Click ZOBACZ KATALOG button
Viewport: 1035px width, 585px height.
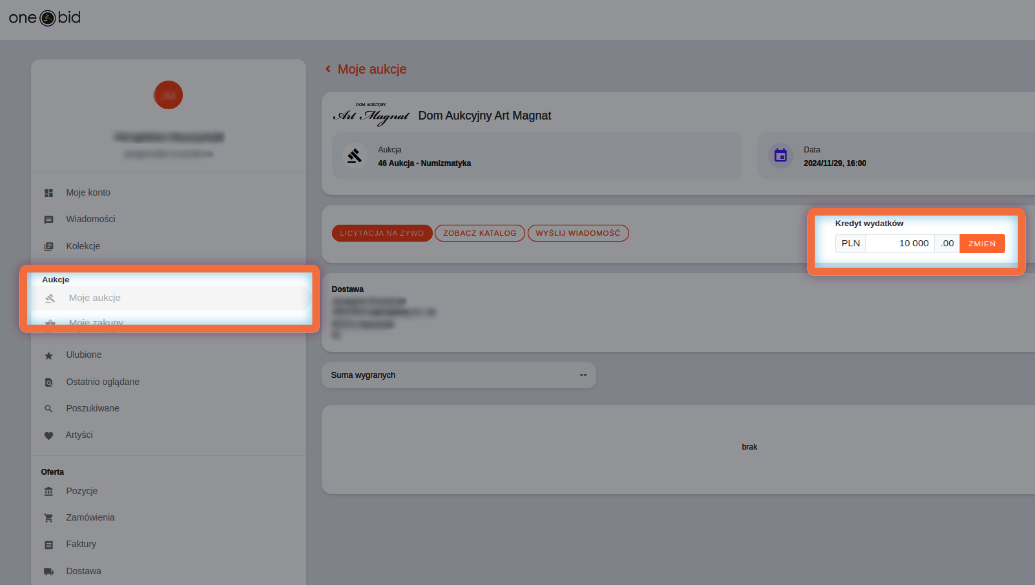point(480,233)
